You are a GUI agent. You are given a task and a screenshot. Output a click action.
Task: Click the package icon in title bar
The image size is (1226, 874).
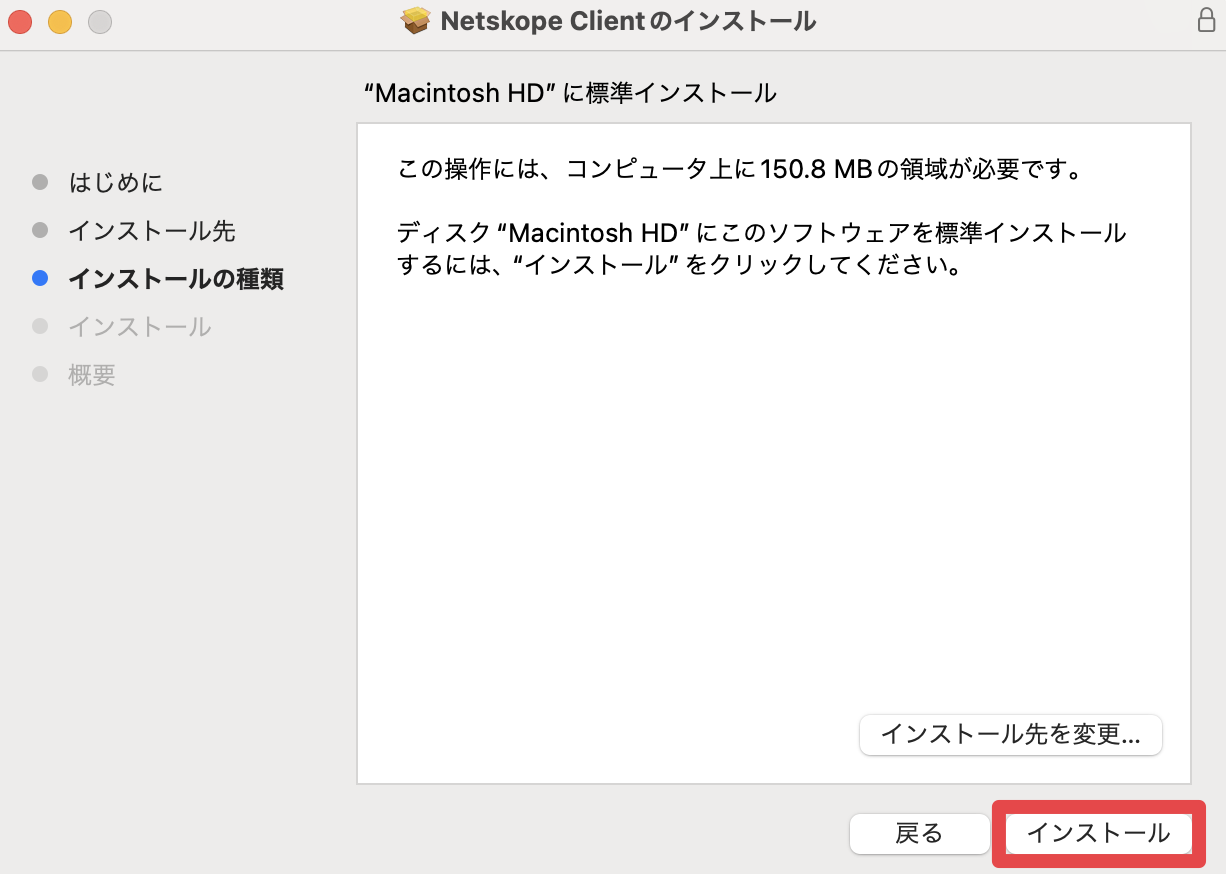pos(415,20)
